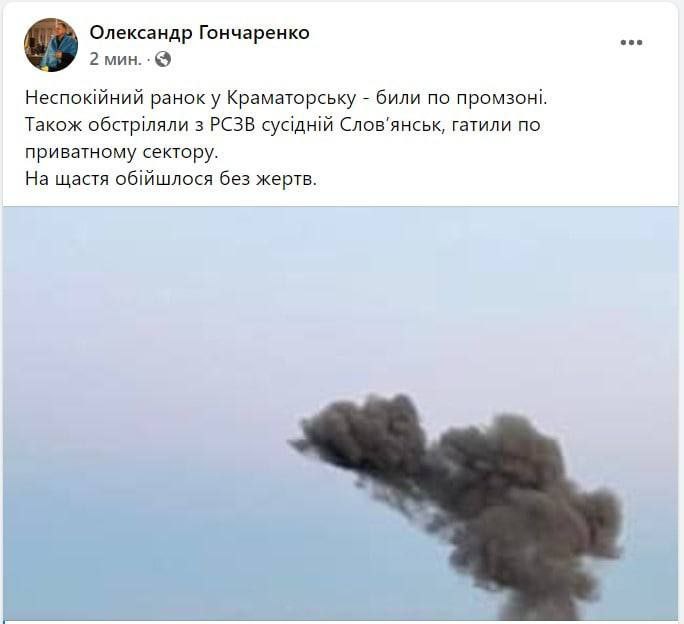Click the word "промзоні" in the first line
Screen dimensions: 684x624
pos(502,99)
